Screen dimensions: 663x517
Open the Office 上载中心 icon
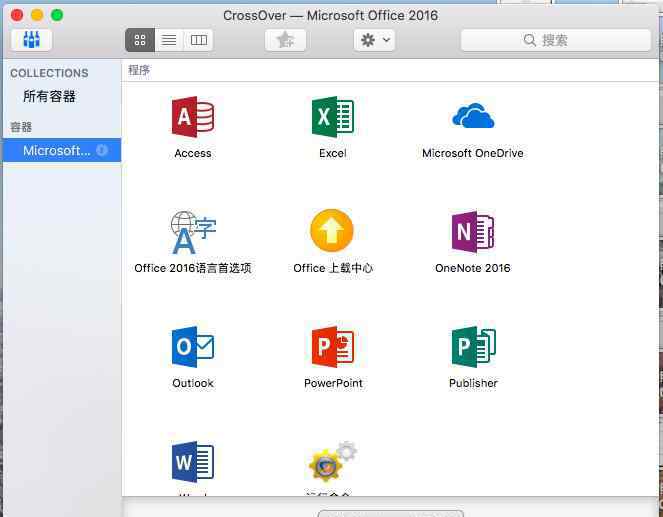[332, 231]
